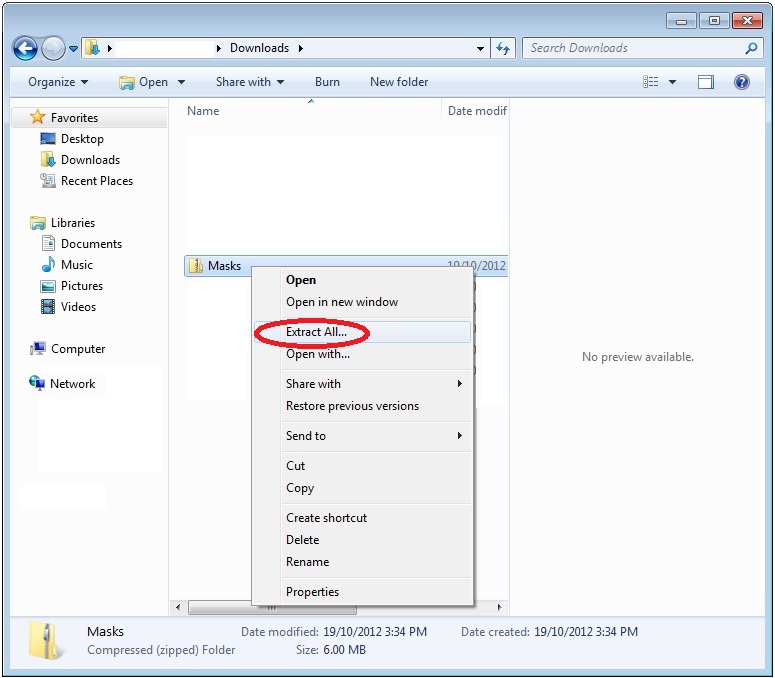This screenshot has width=775, height=678.
Task: Open the recent pages dropdown arrow
Action: pos(73,48)
